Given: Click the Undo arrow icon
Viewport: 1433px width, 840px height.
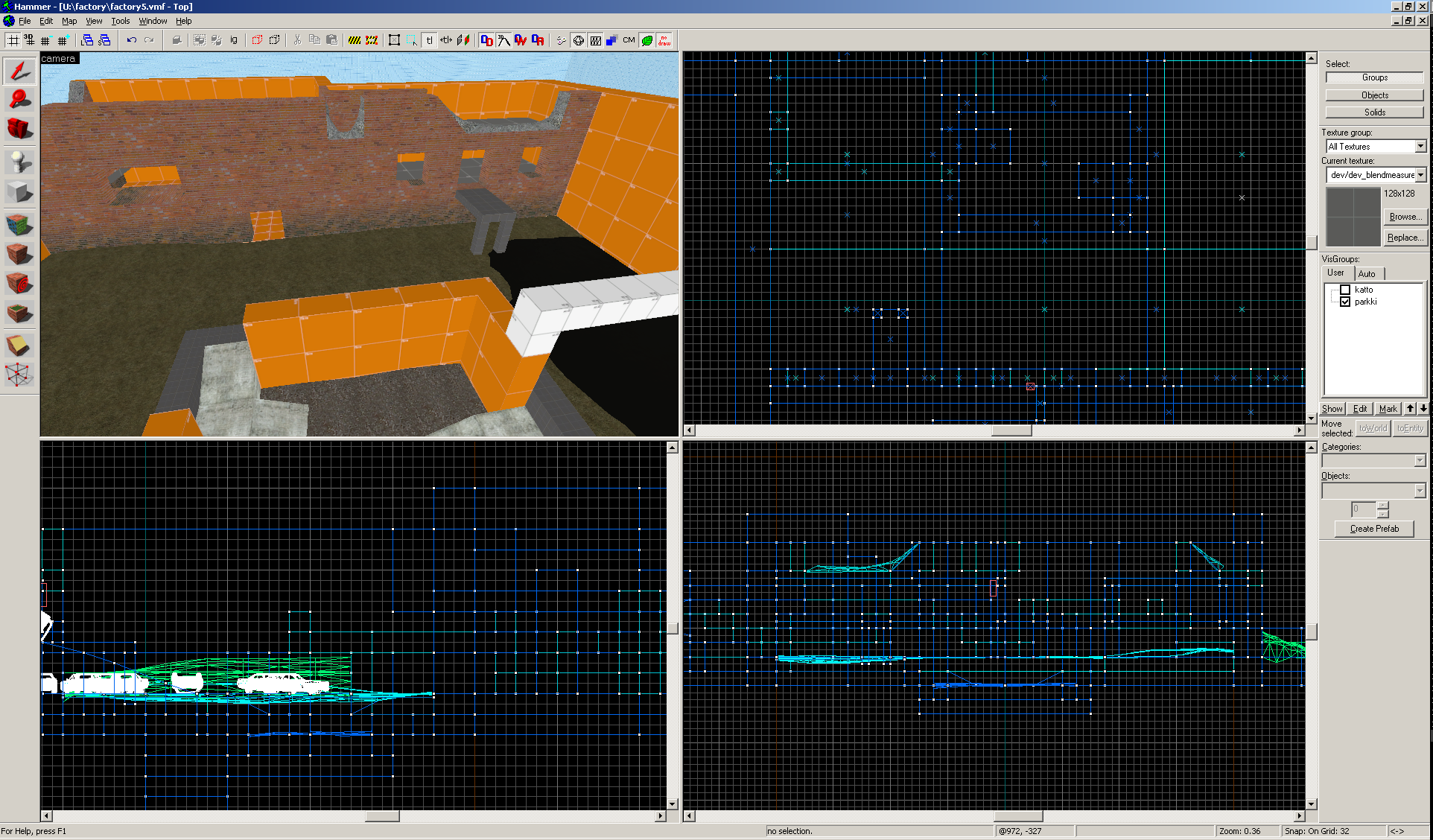Looking at the screenshot, I should tap(131, 40).
